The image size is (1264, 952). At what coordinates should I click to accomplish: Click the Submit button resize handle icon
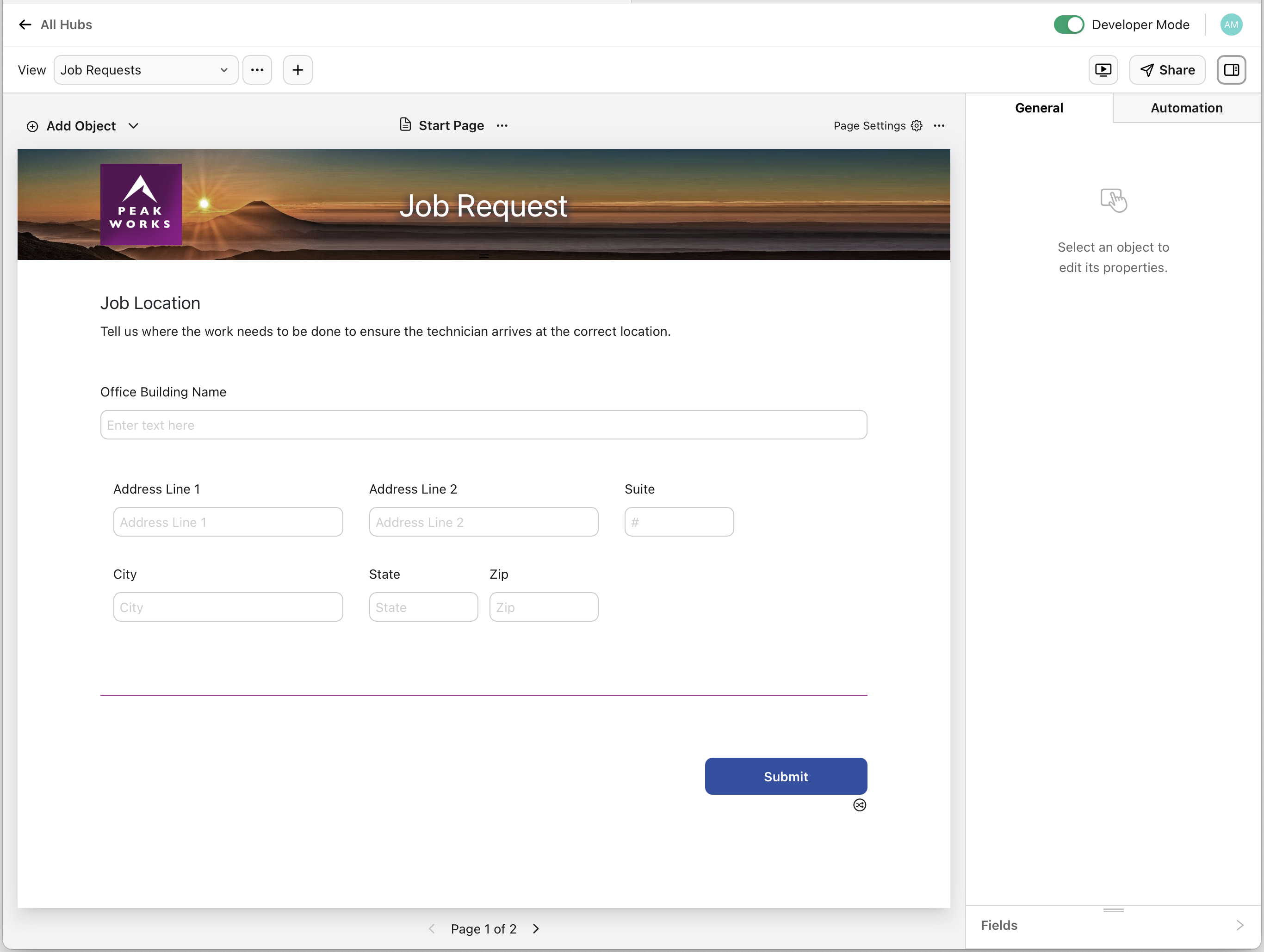click(x=860, y=804)
